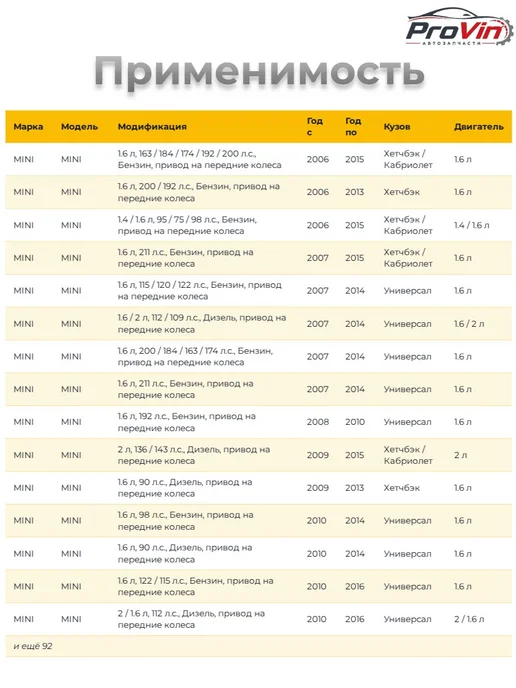Open the 'и ещё 92' link
Image resolution: width=516 pixels, height=688 pixels.
click(33, 646)
